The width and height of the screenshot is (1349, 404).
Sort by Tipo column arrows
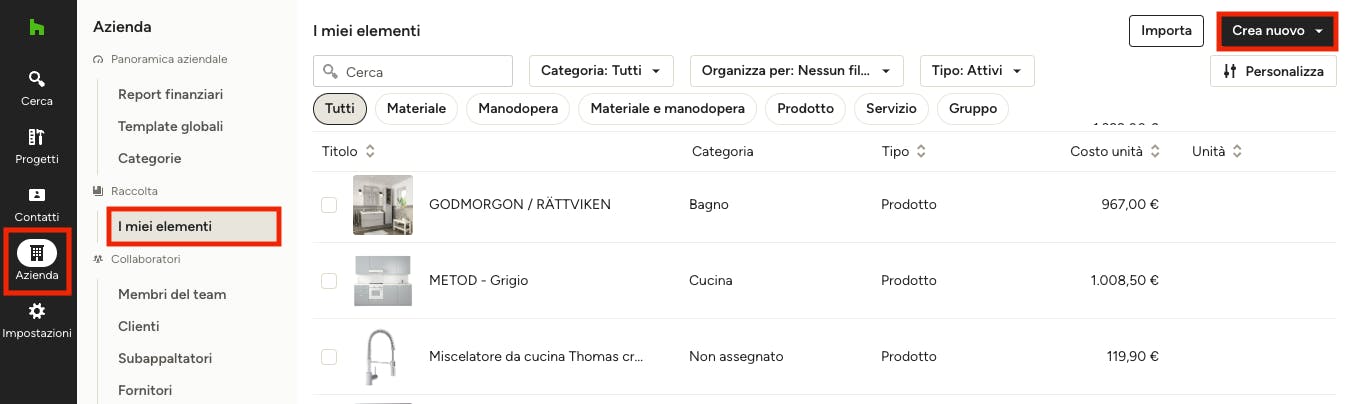[921, 151]
